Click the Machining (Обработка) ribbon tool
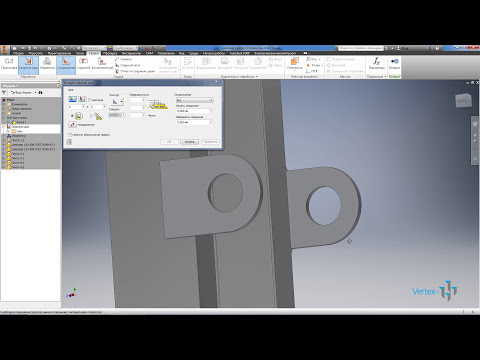 coord(47,63)
